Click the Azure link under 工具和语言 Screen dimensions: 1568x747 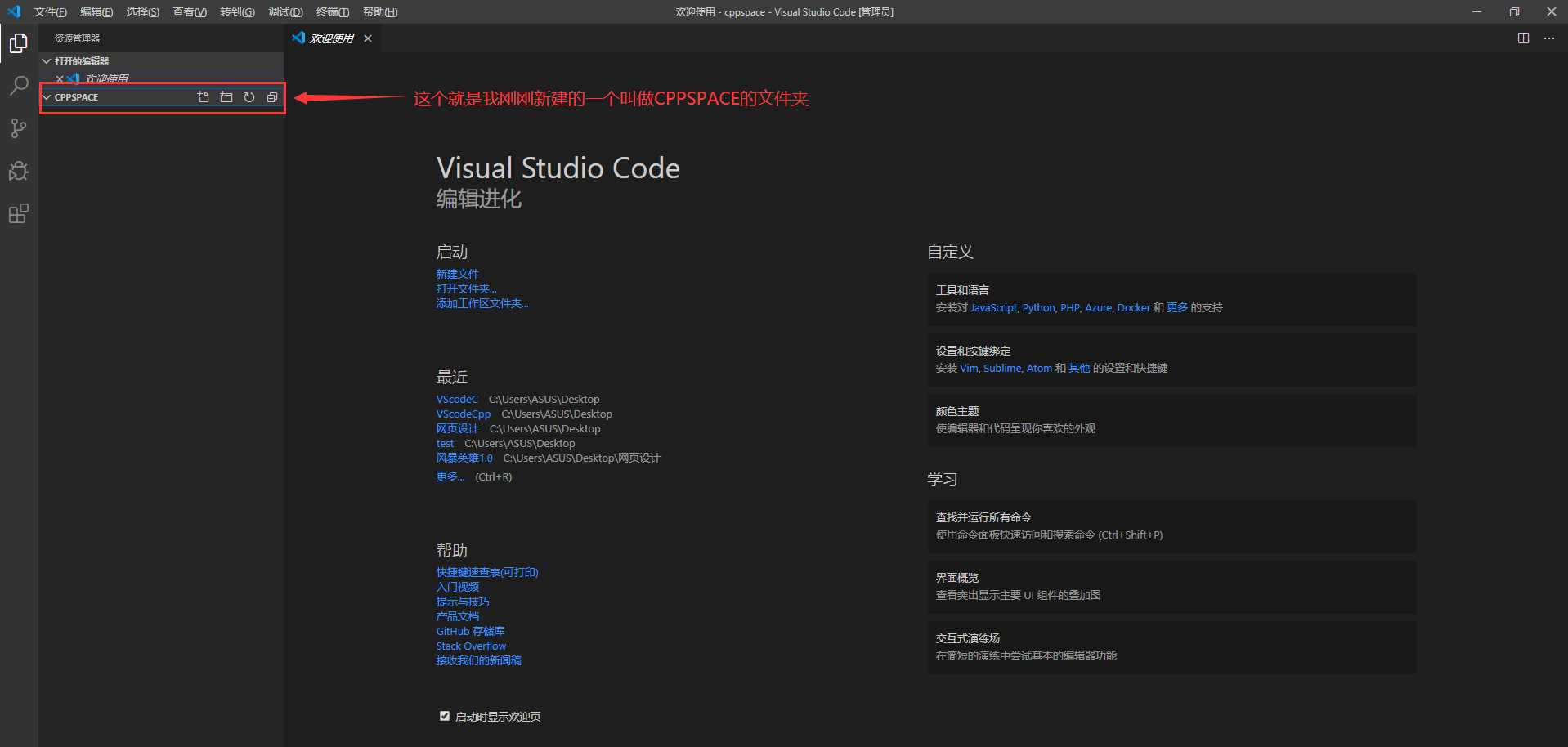[x=1098, y=307]
